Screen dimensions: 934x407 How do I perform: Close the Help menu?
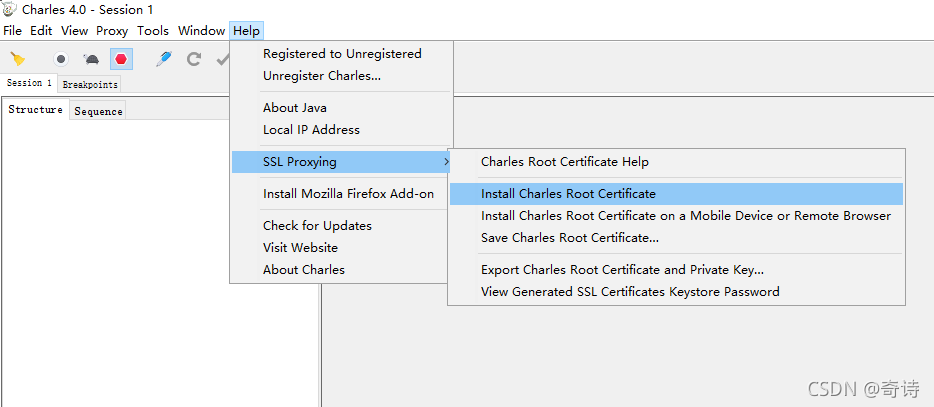(247, 31)
